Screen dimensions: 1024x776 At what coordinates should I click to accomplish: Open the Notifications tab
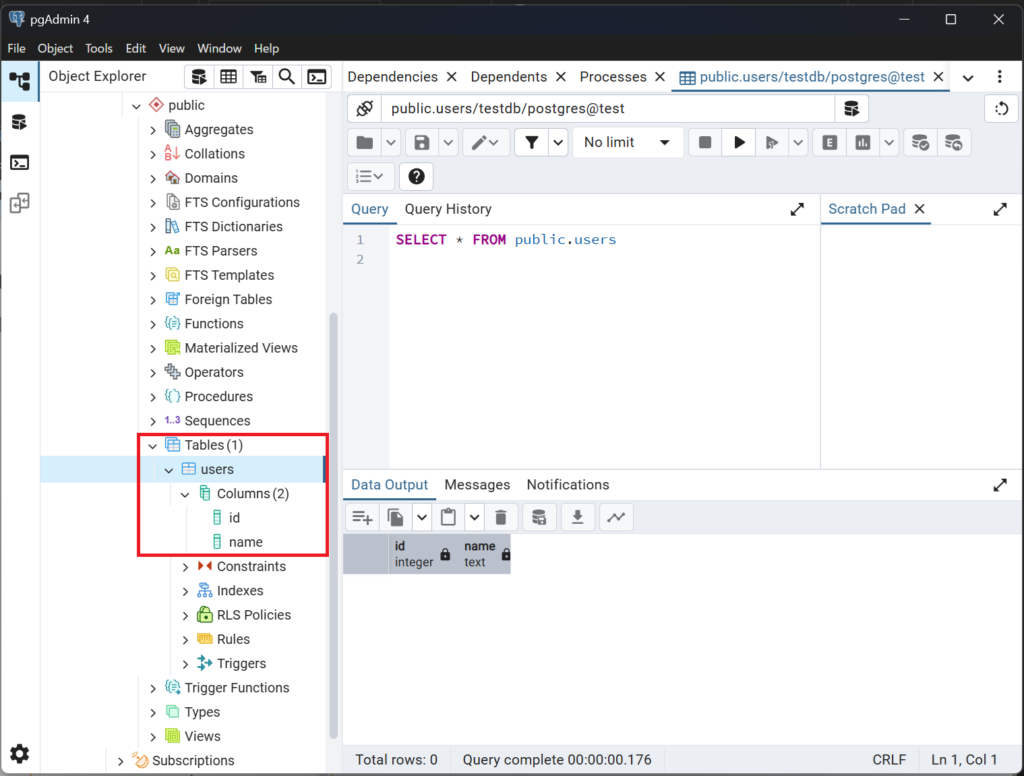568,485
